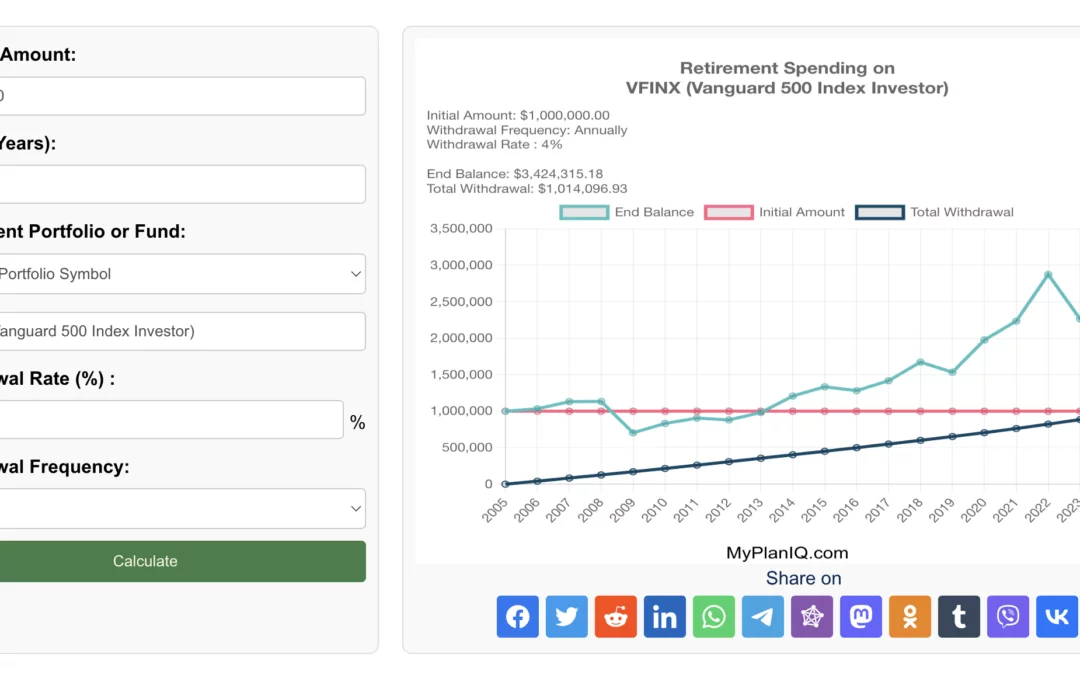The width and height of the screenshot is (1080, 675).
Task: Click the 'Initial Amount: $1,000,000.00' summary text
Action: 518,115
